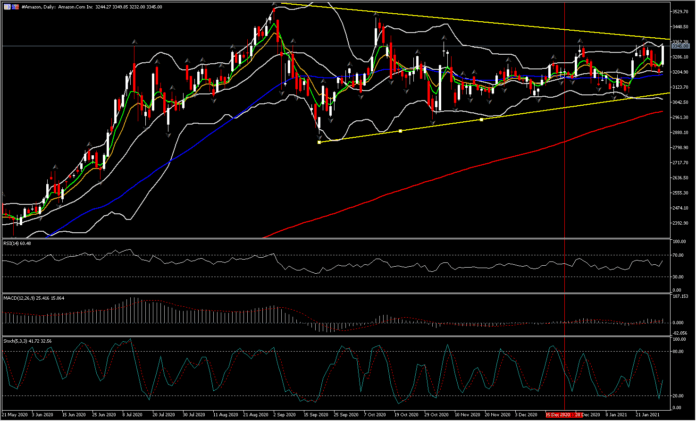696x421 pixels.
Task: Click the current price label on the price scale
Action: [680, 46]
